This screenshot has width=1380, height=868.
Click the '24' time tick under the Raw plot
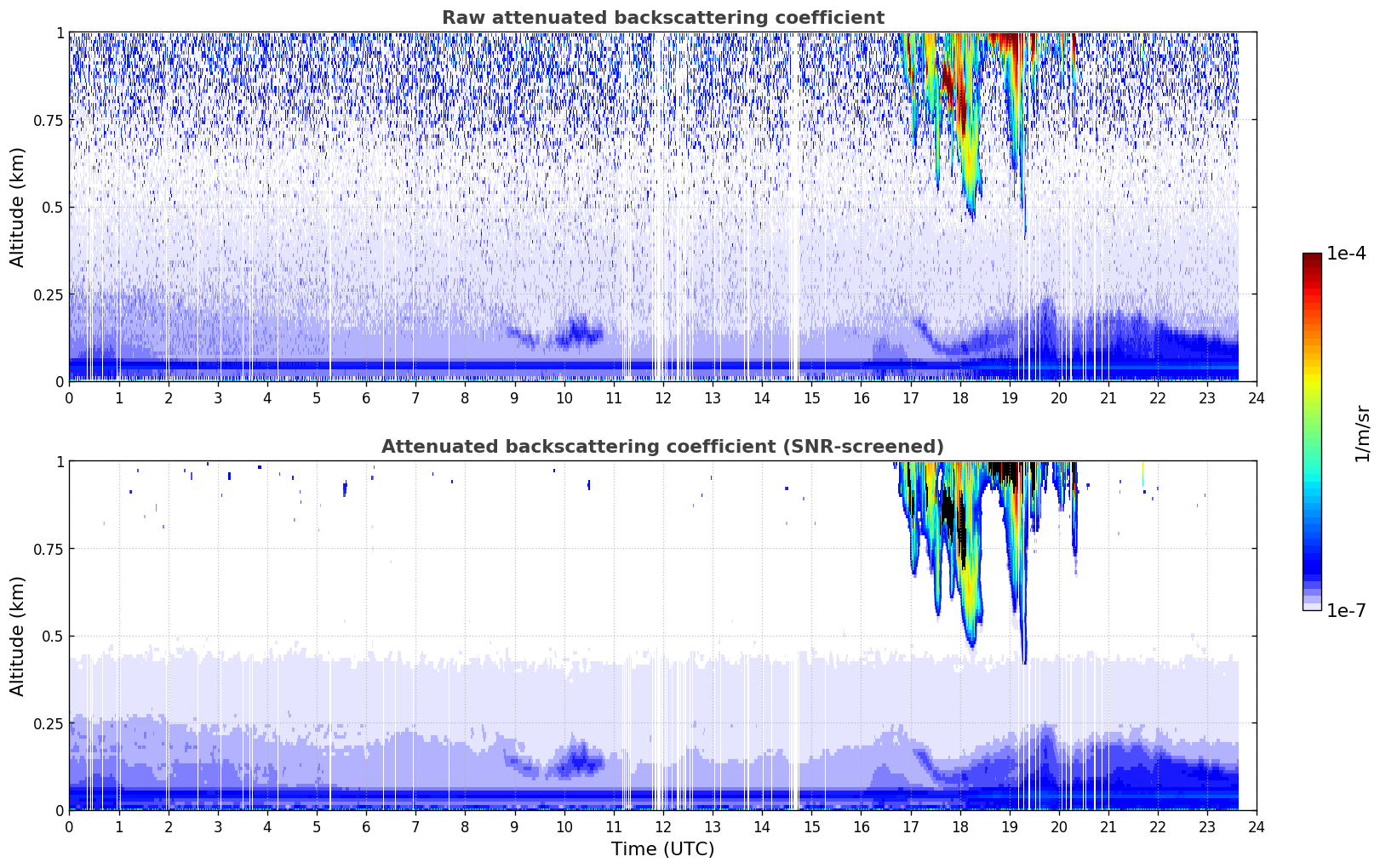coord(1257,397)
